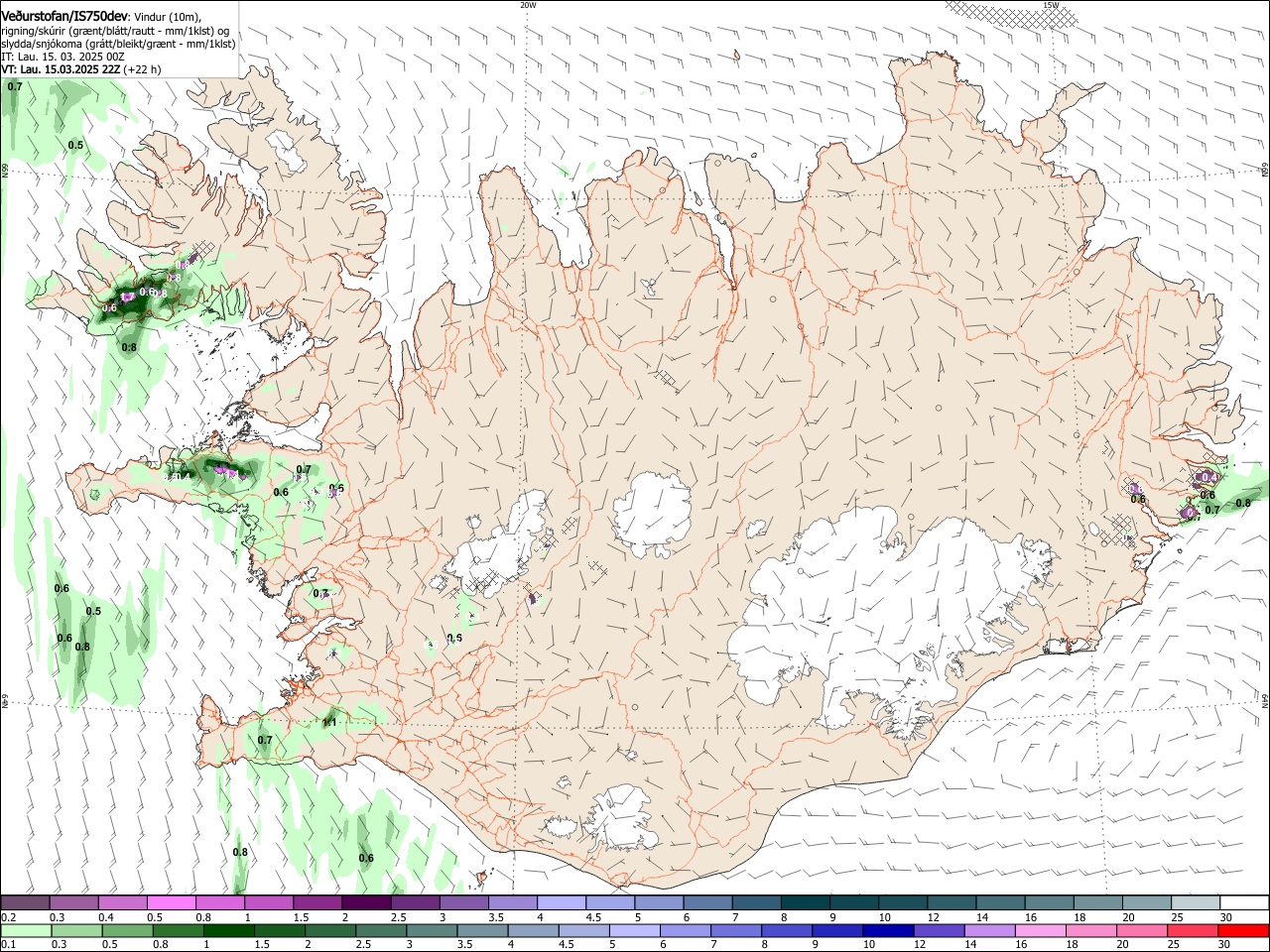1270x952 pixels.
Task: Select the rain legend swatch between 0.3 and 0.5
Action: [76, 930]
